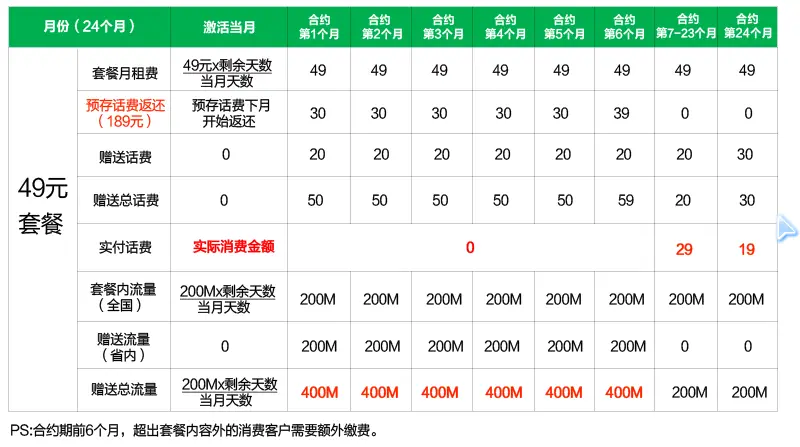Click the red 29 value in 实付话费 row
Screen dimensions: 800x447
684,249
